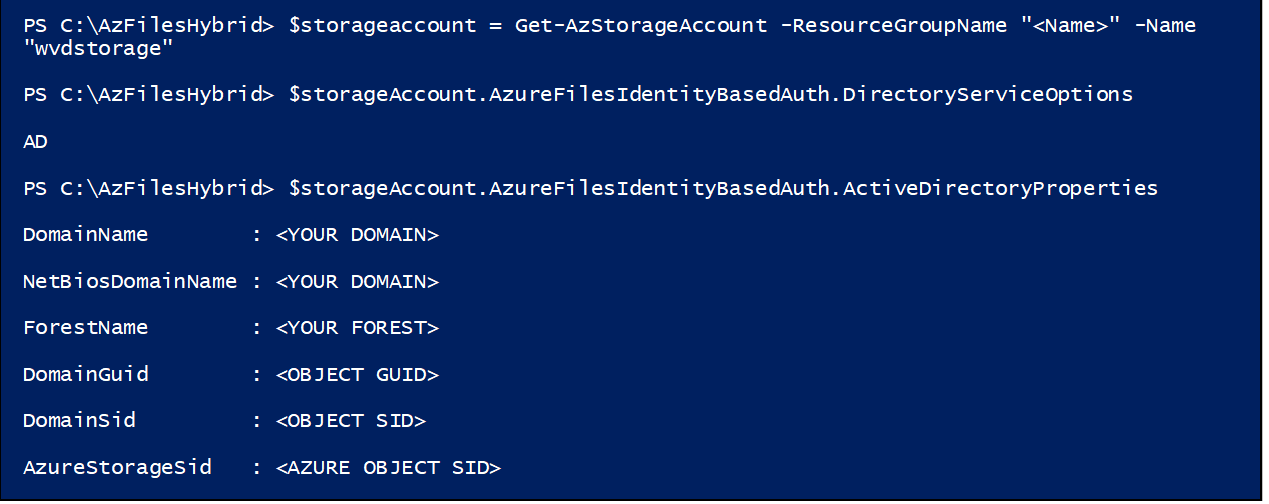Click the AzureStorageSid property label
This screenshot has width=1269, height=504.
click(x=117, y=467)
